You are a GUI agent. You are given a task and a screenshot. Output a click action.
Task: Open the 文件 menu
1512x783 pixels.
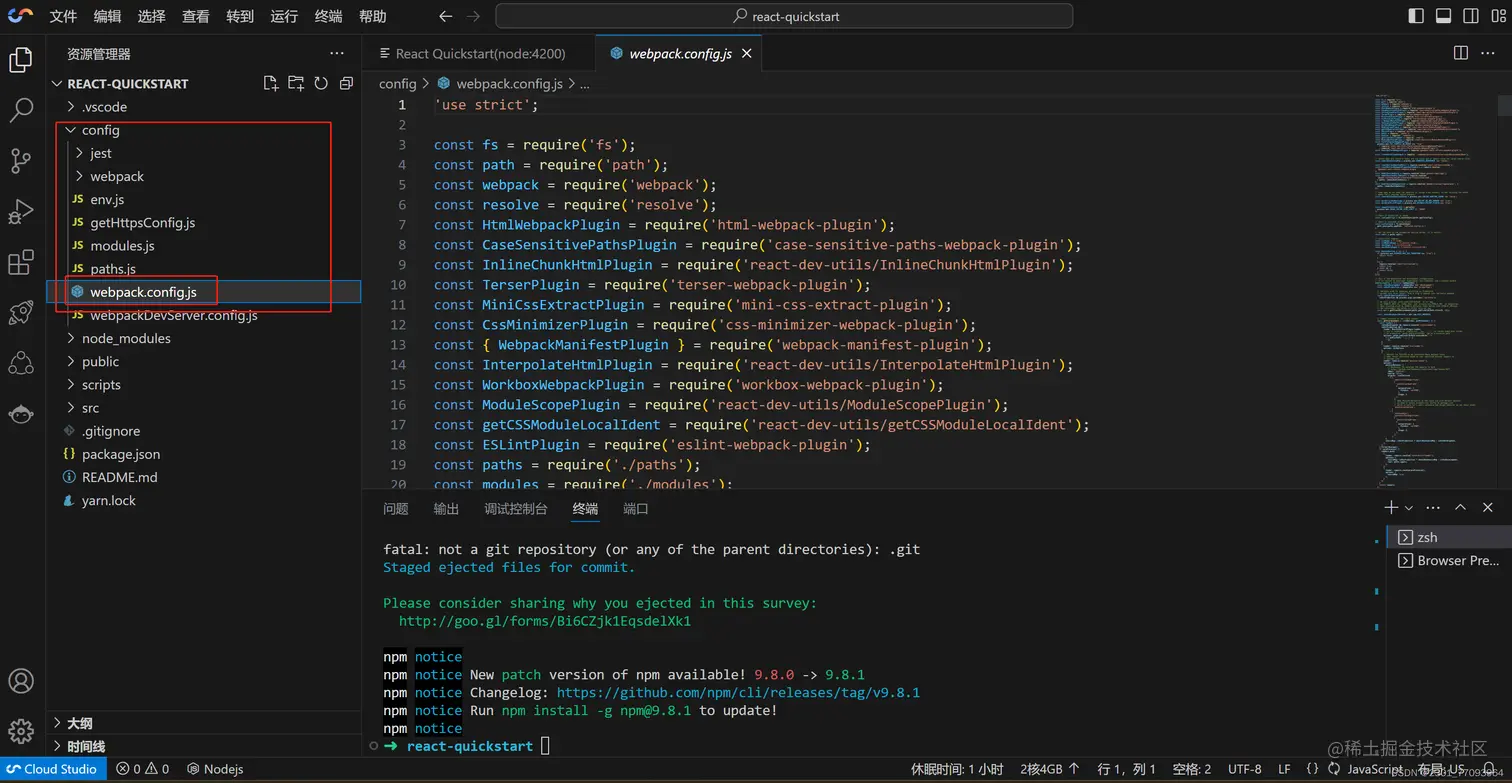[x=63, y=16]
